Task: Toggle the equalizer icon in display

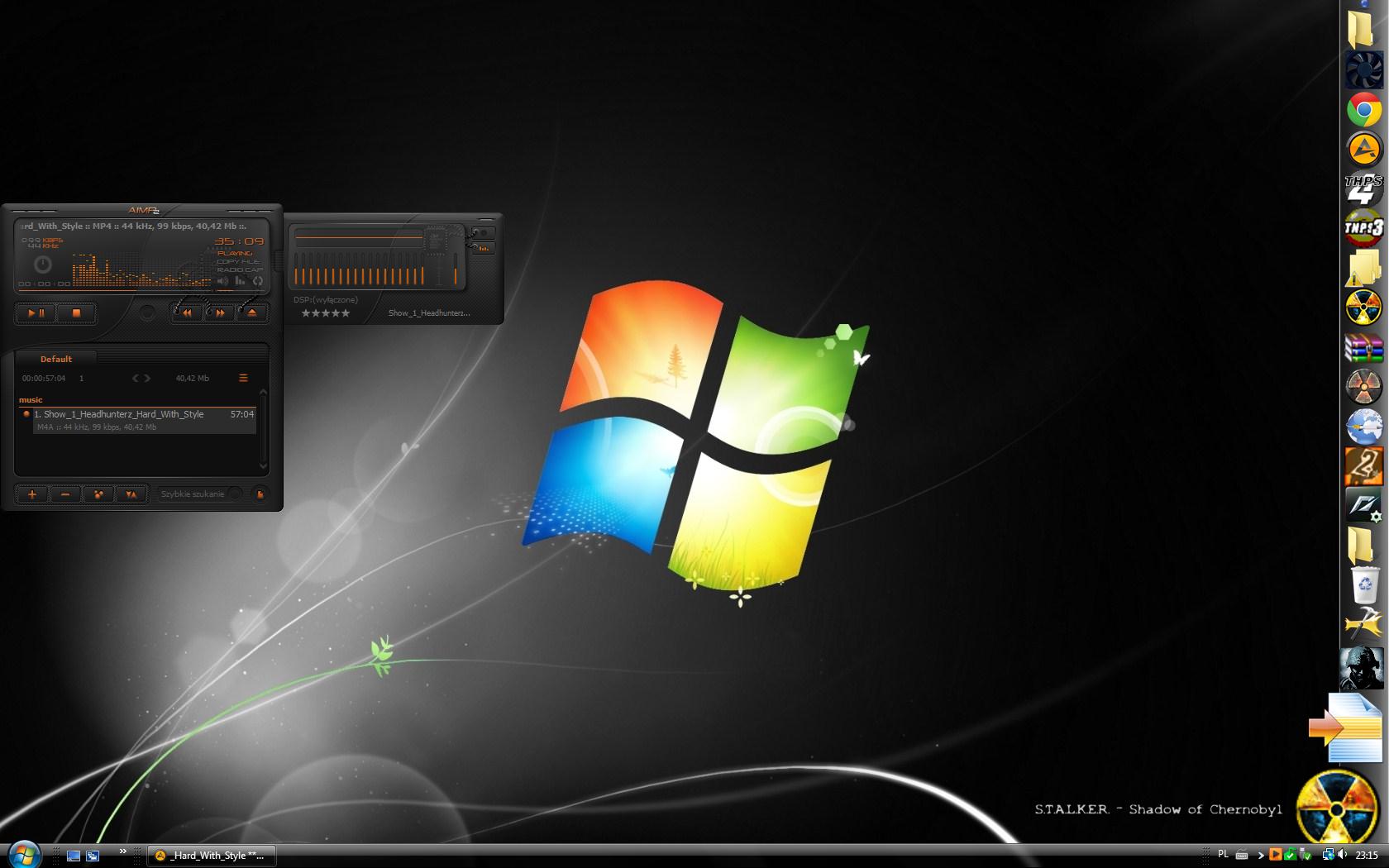Action: tap(240, 281)
